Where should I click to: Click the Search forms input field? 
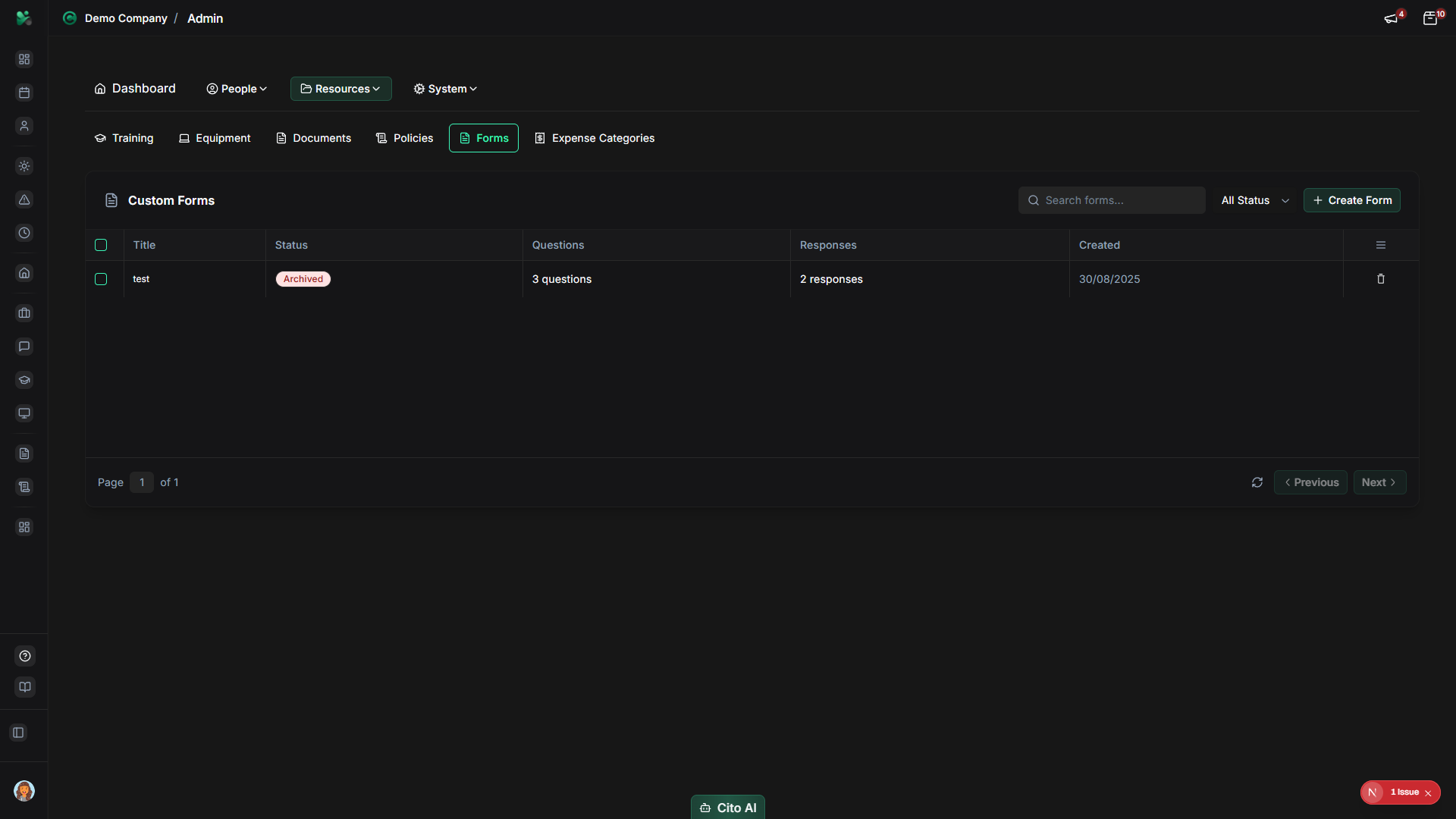(1112, 200)
